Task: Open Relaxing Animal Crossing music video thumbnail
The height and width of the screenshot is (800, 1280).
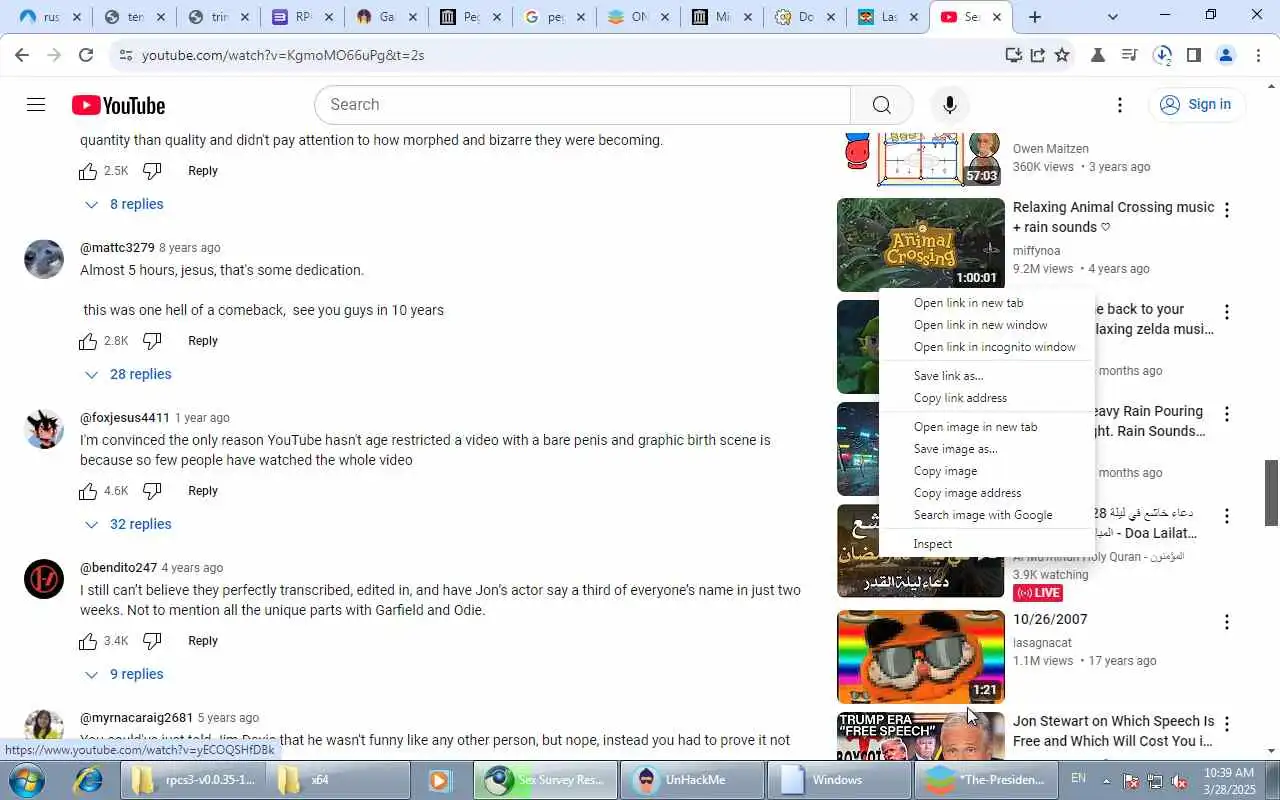Action: coord(920,244)
